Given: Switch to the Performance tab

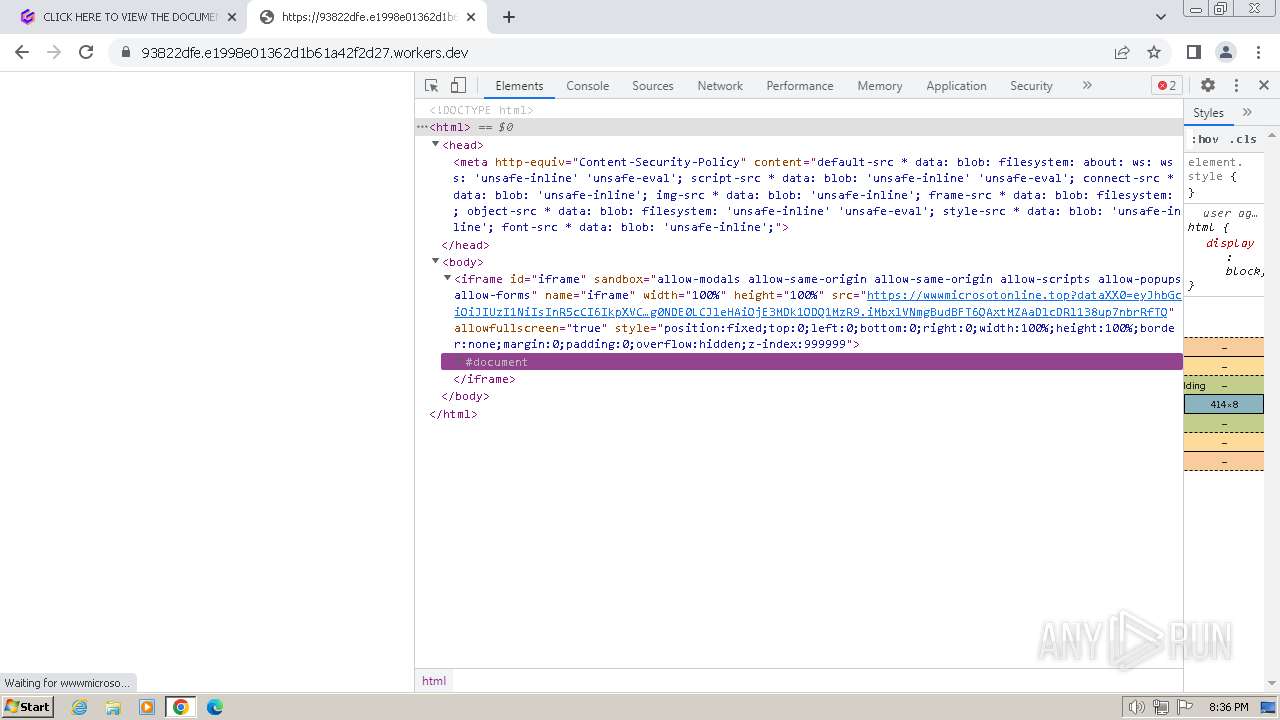Looking at the screenshot, I should (799, 86).
